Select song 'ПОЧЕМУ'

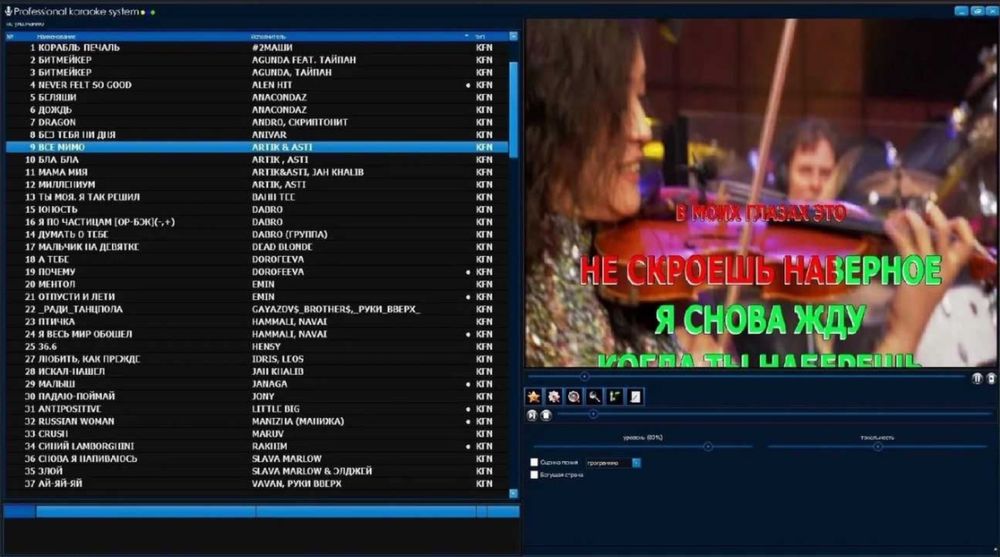(57, 272)
